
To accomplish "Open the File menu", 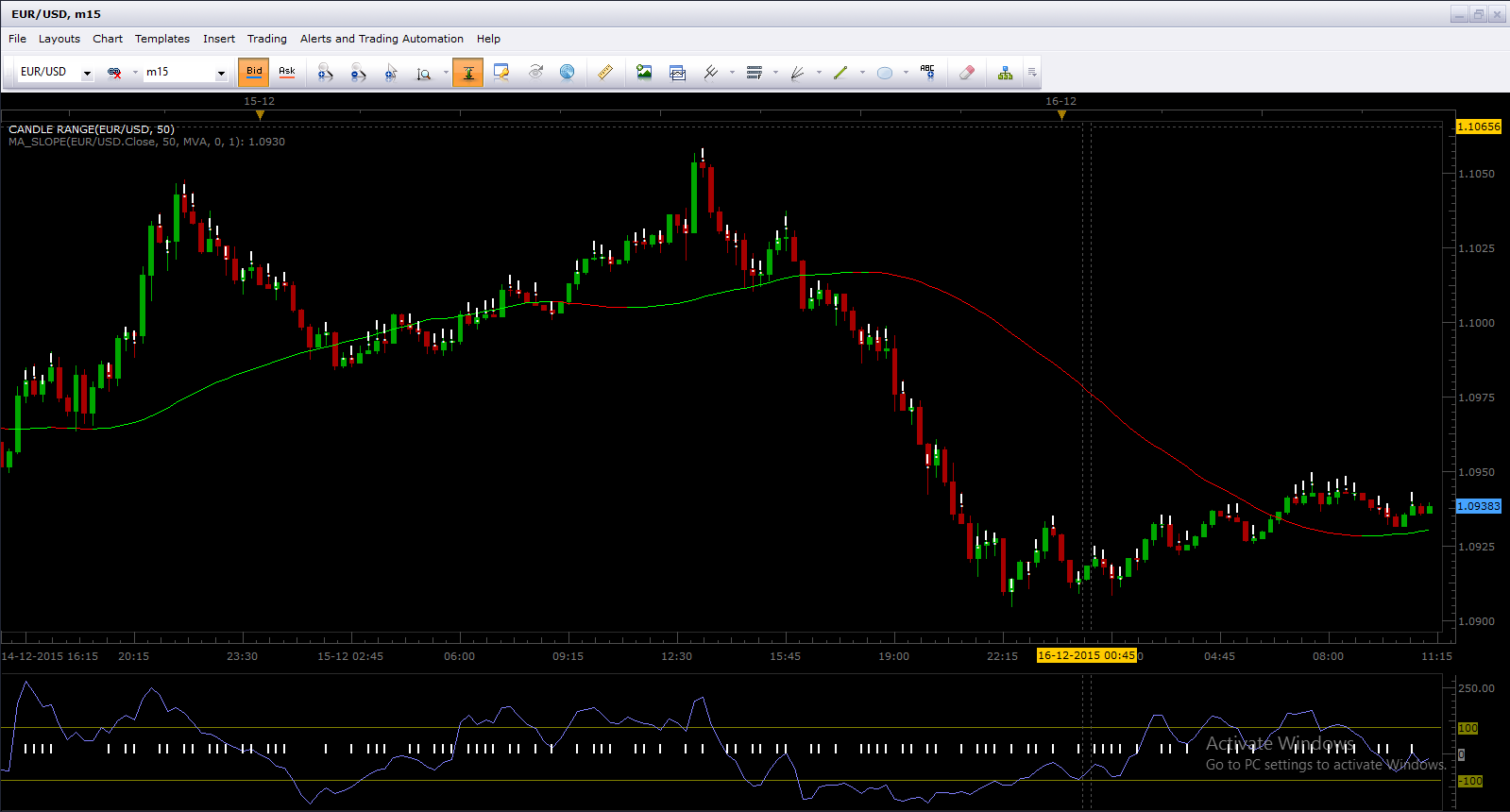I will (x=17, y=39).
